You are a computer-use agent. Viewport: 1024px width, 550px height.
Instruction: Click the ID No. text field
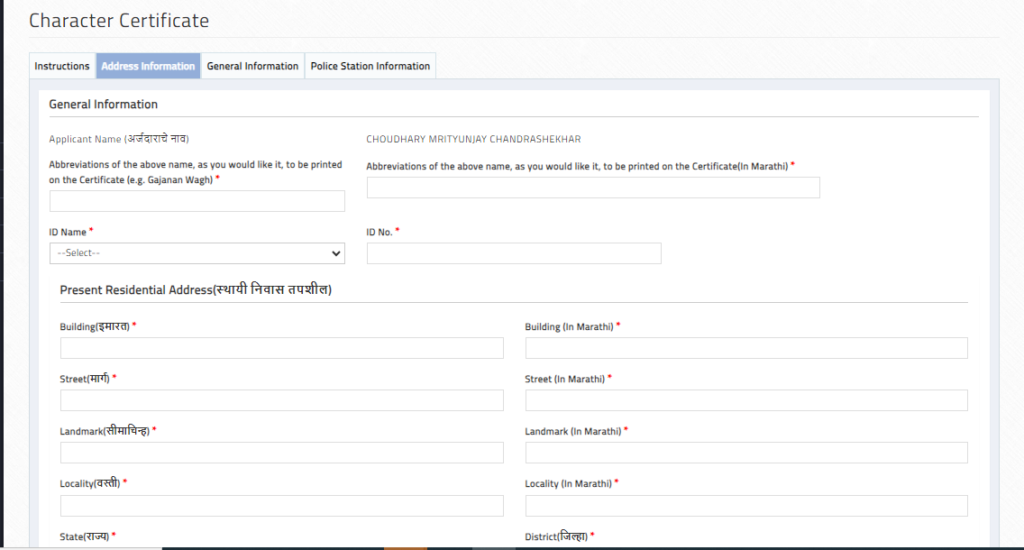pos(514,253)
